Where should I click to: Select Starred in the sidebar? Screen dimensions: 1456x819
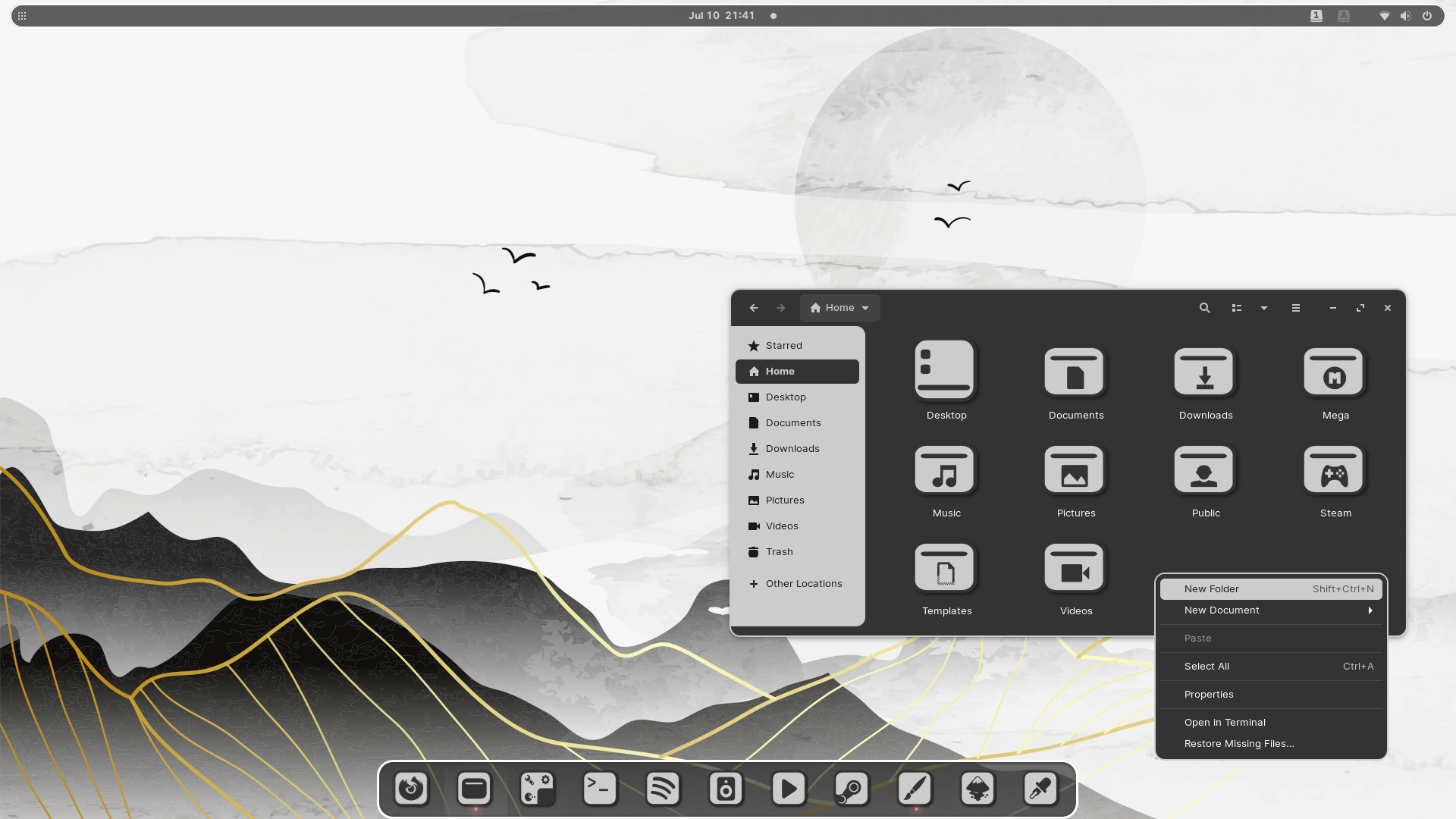(797, 346)
